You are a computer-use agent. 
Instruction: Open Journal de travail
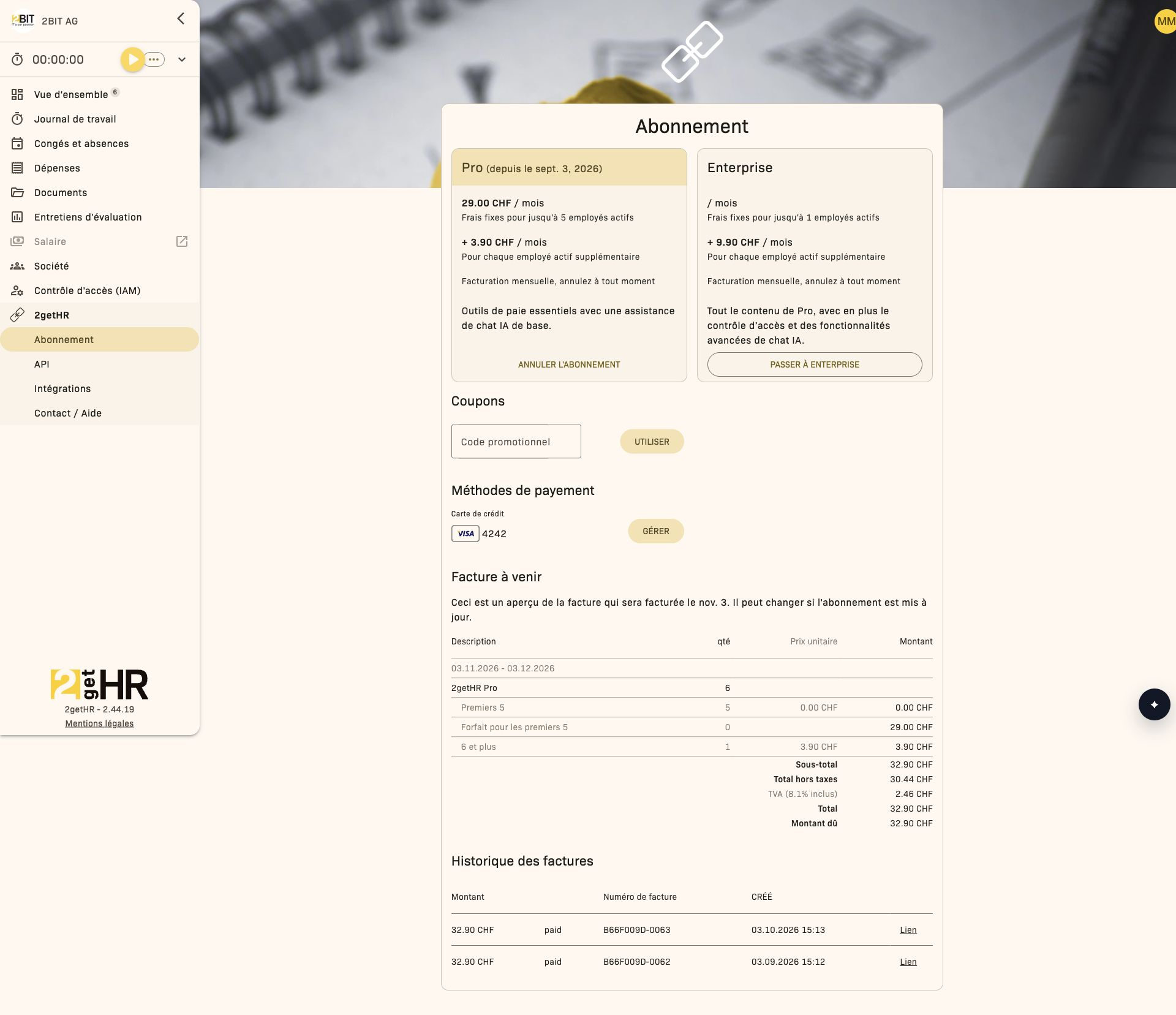coord(100,119)
